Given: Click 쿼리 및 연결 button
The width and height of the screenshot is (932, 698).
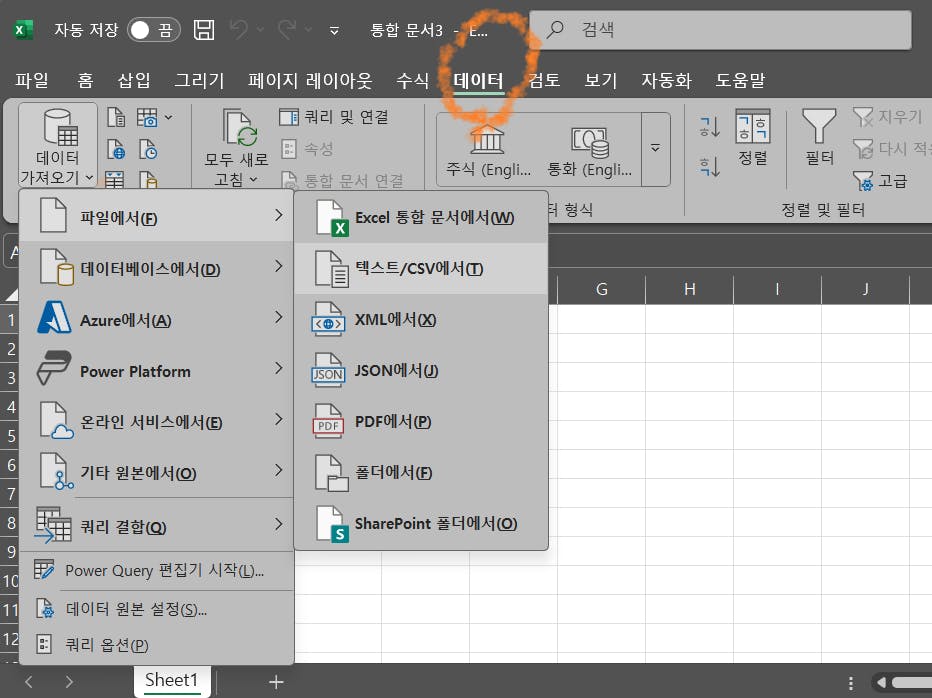Looking at the screenshot, I should pyautogui.click(x=334, y=117).
